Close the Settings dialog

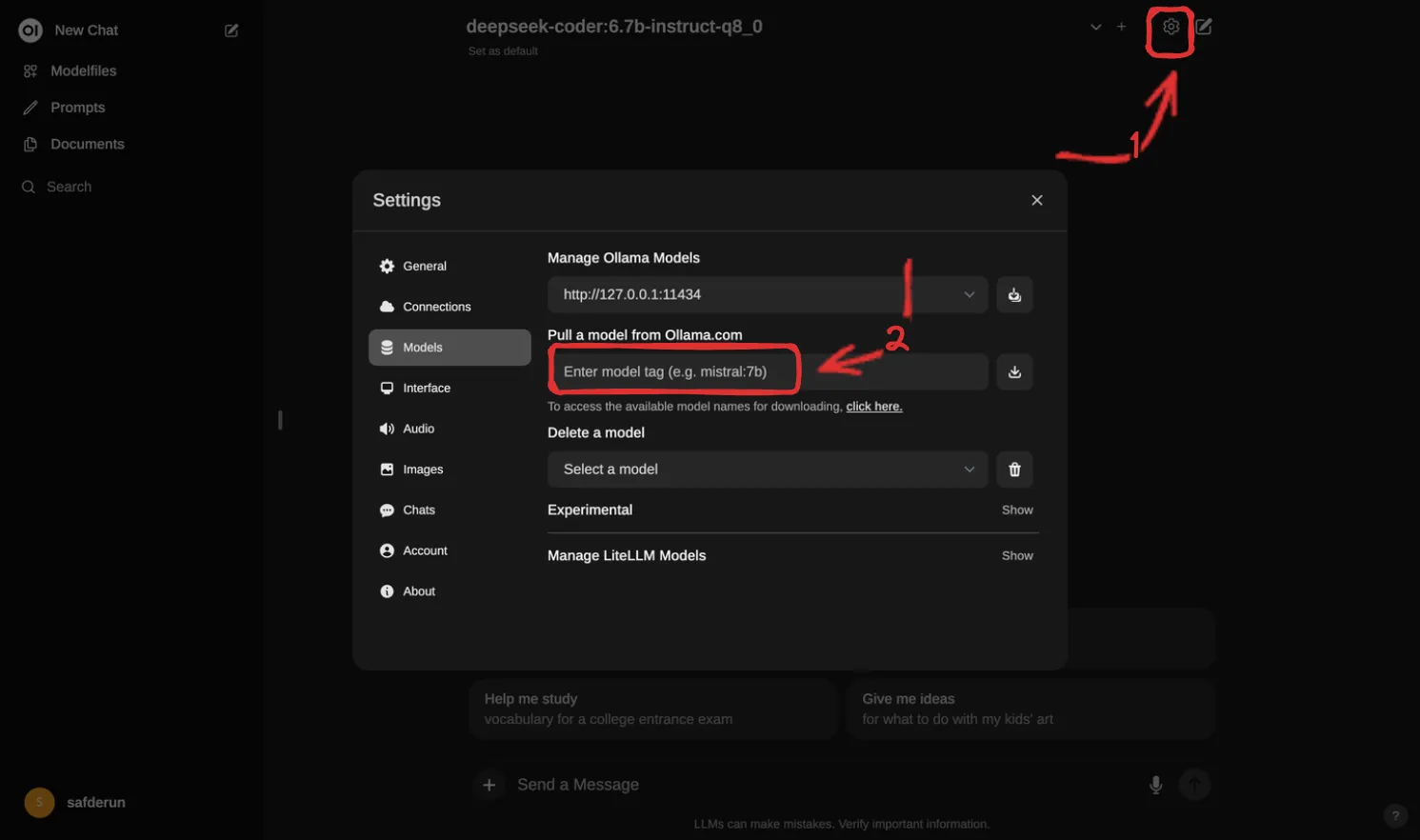pos(1037,200)
